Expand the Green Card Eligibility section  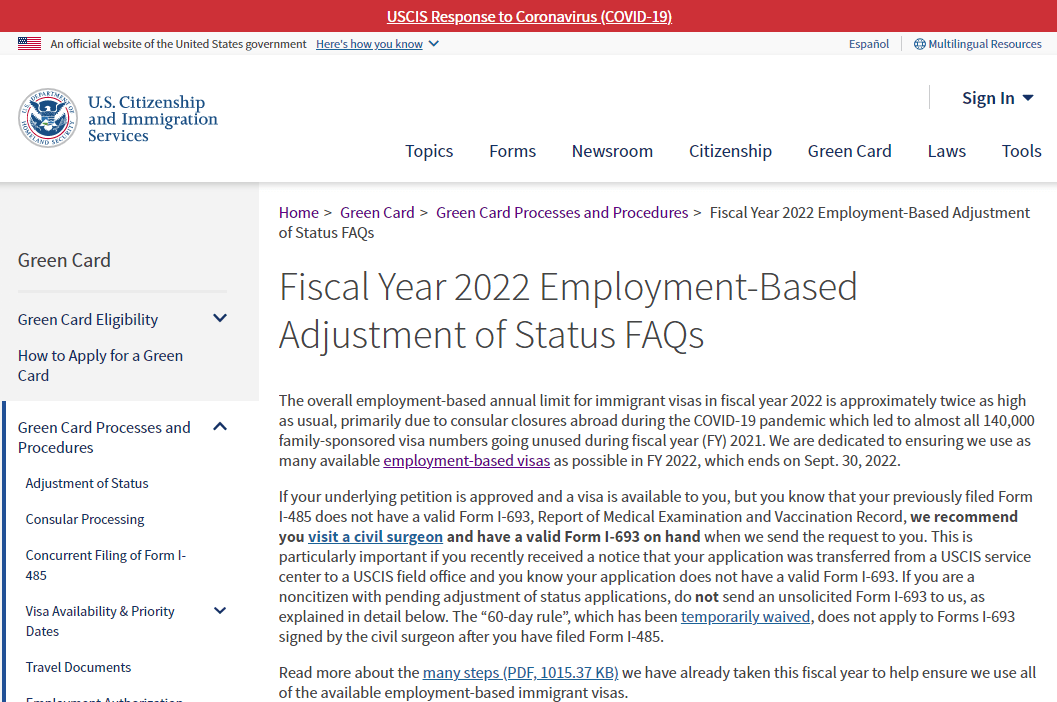[x=220, y=319]
